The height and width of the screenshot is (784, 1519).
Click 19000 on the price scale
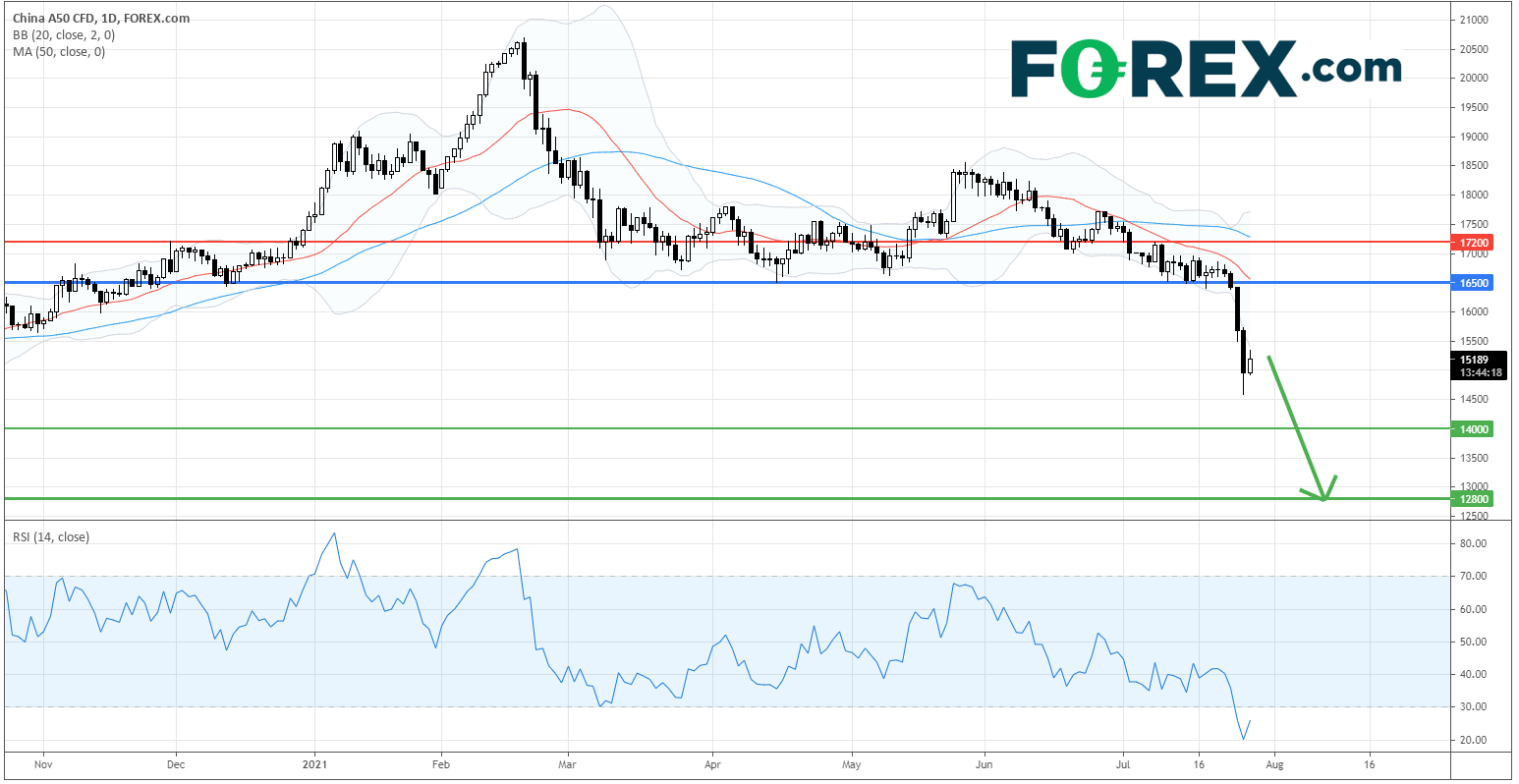click(1472, 137)
